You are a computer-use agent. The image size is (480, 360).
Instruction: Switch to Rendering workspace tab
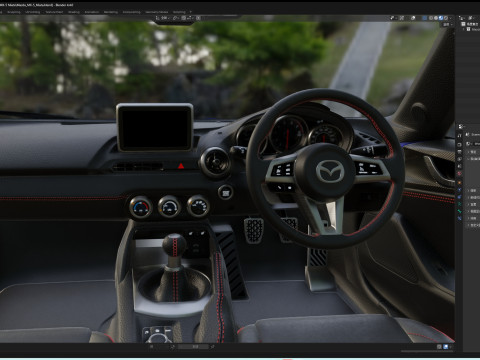tap(111, 12)
